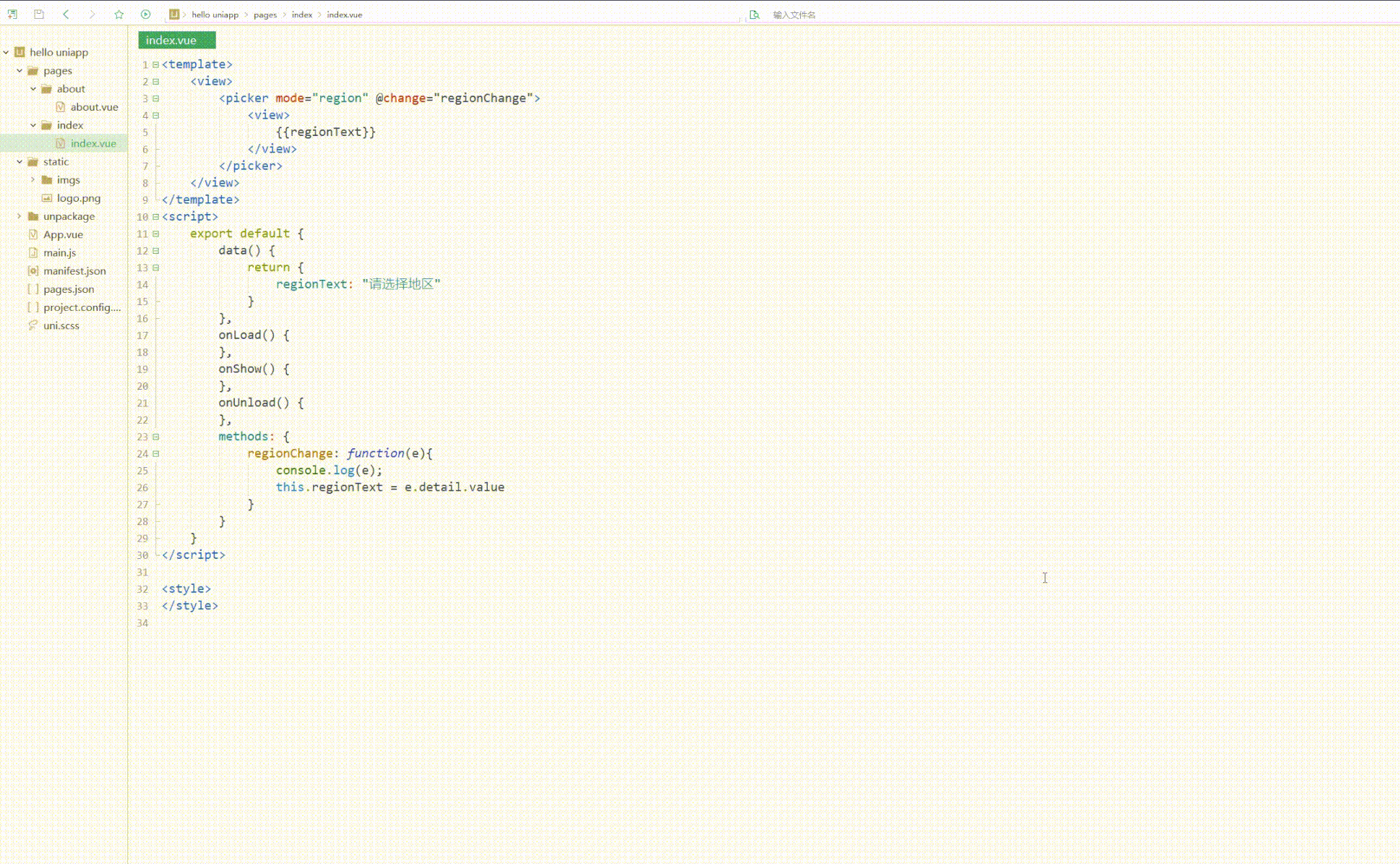Click 'onUnload()' on line 21
The height and width of the screenshot is (864, 1400).
tap(254, 403)
